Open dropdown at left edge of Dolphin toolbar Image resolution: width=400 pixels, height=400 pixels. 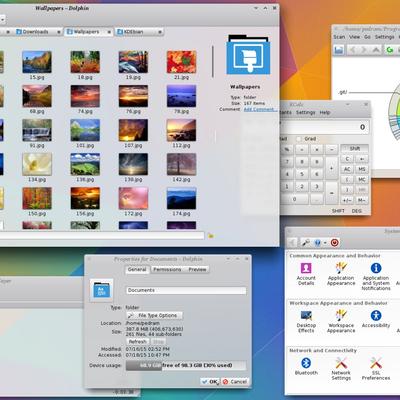click(2, 20)
